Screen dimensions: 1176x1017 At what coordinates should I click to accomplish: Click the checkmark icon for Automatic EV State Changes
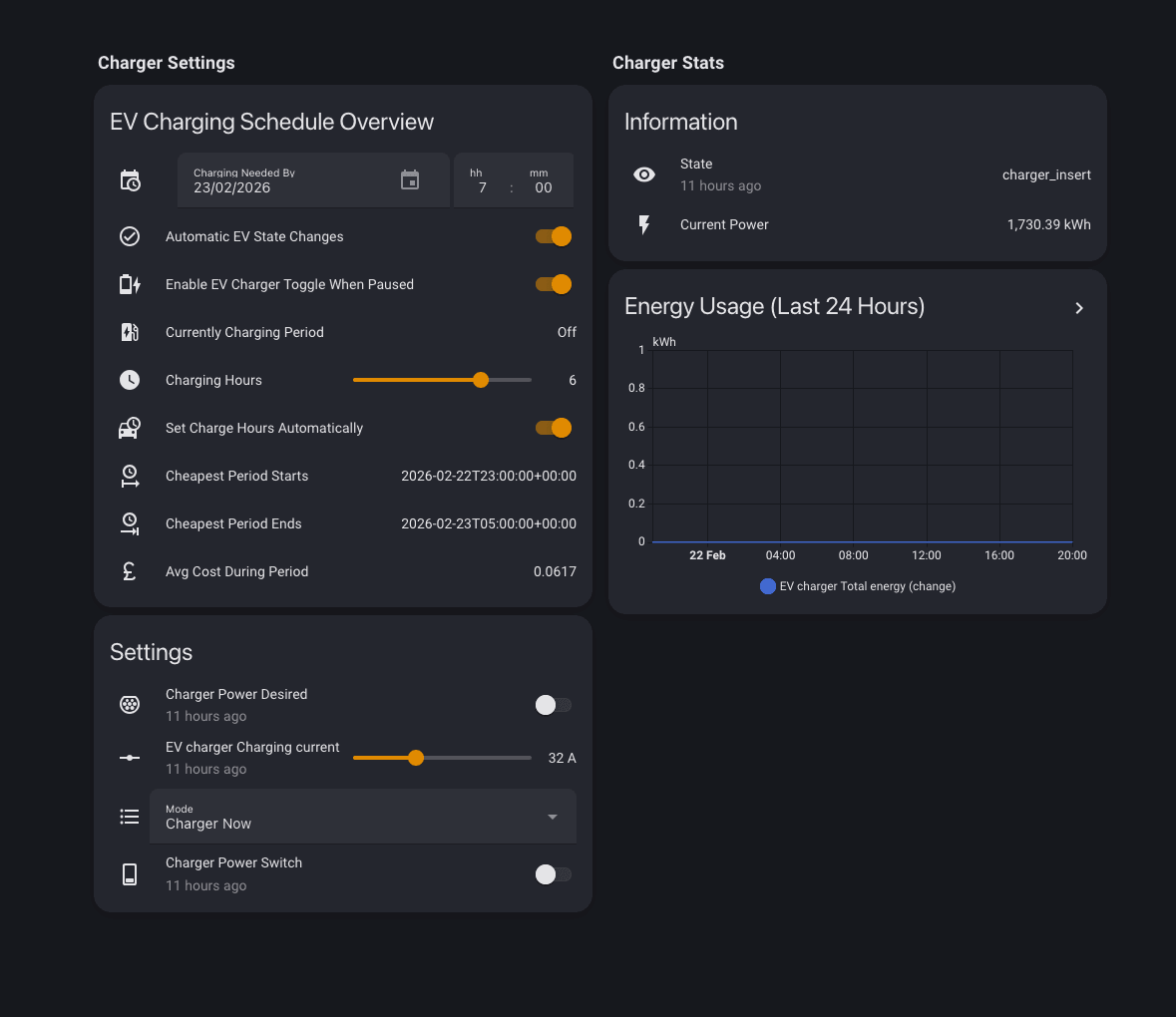[130, 236]
